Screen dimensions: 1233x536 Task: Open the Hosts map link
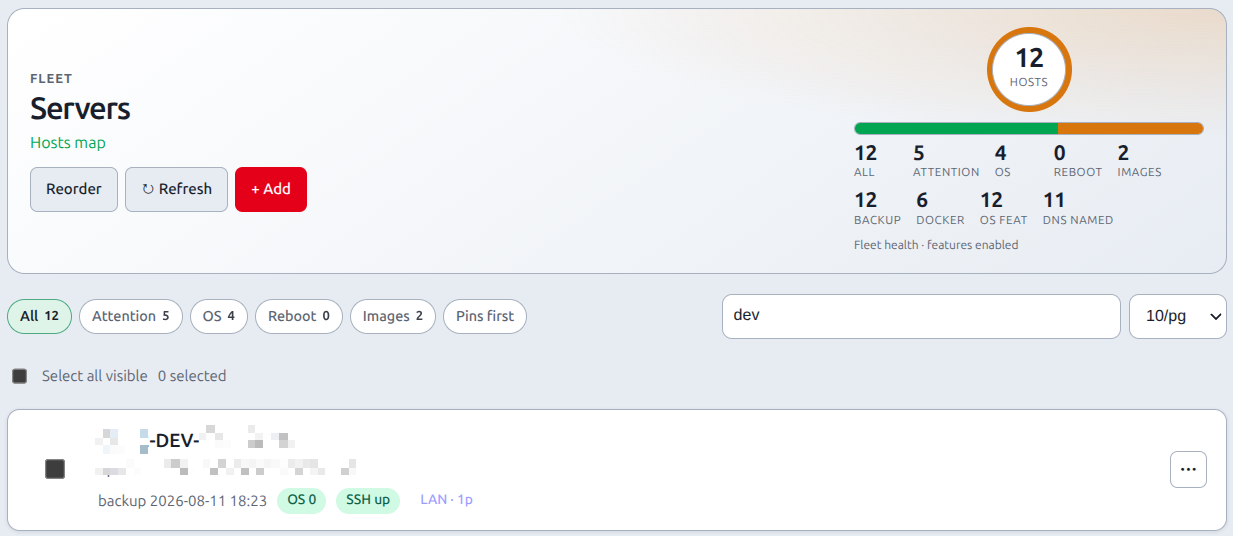tap(68, 142)
